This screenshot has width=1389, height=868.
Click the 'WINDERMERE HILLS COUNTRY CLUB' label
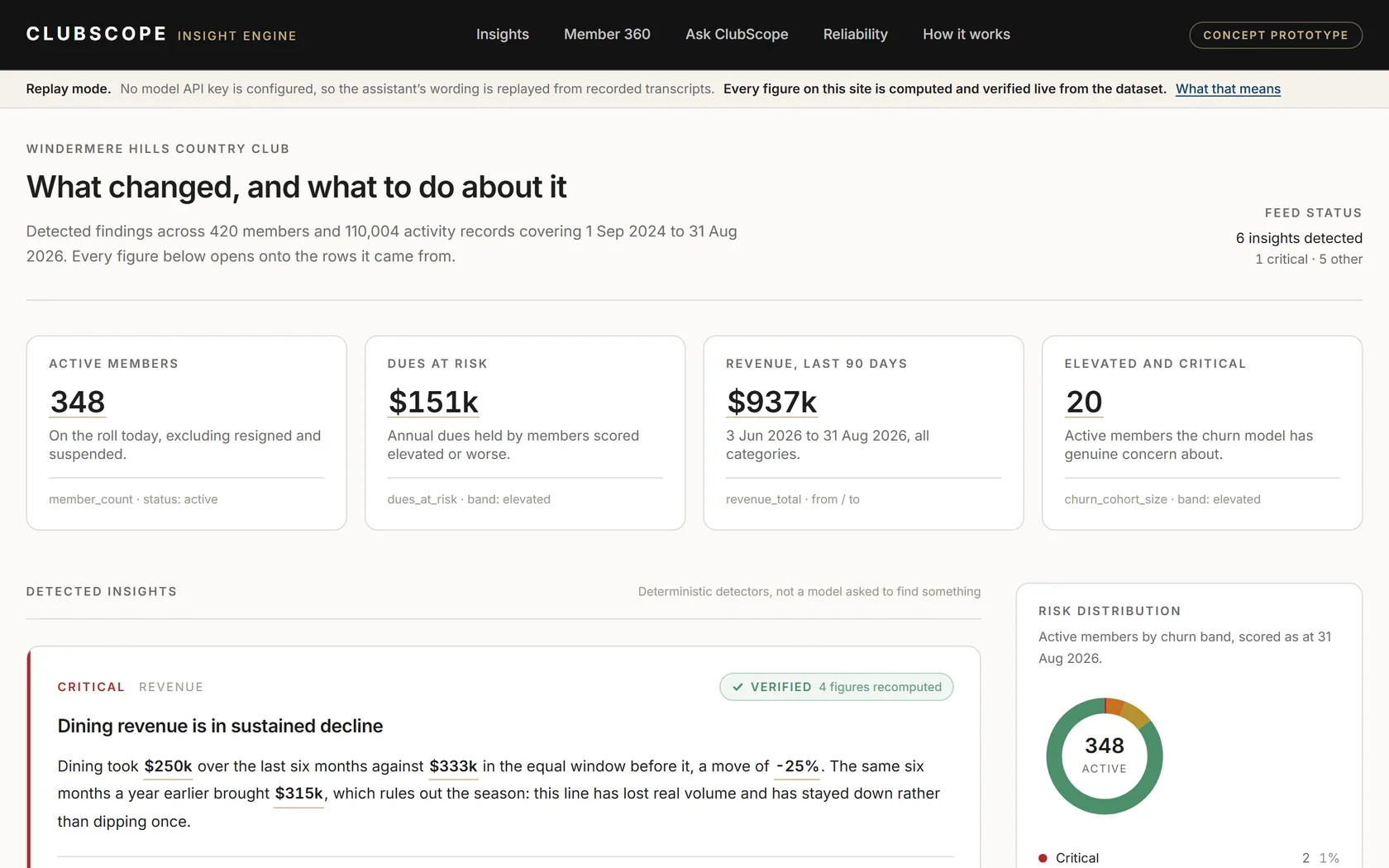(x=158, y=149)
